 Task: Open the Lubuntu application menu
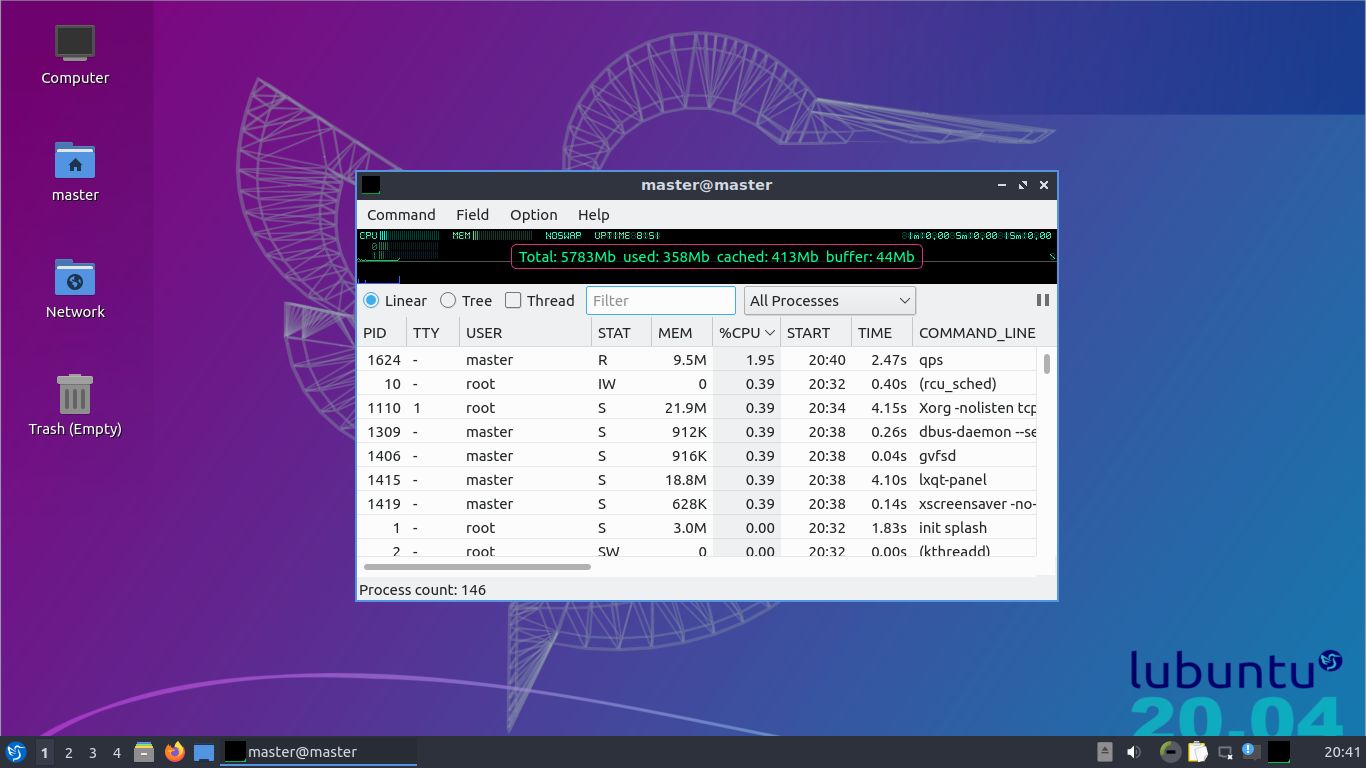tap(15, 751)
